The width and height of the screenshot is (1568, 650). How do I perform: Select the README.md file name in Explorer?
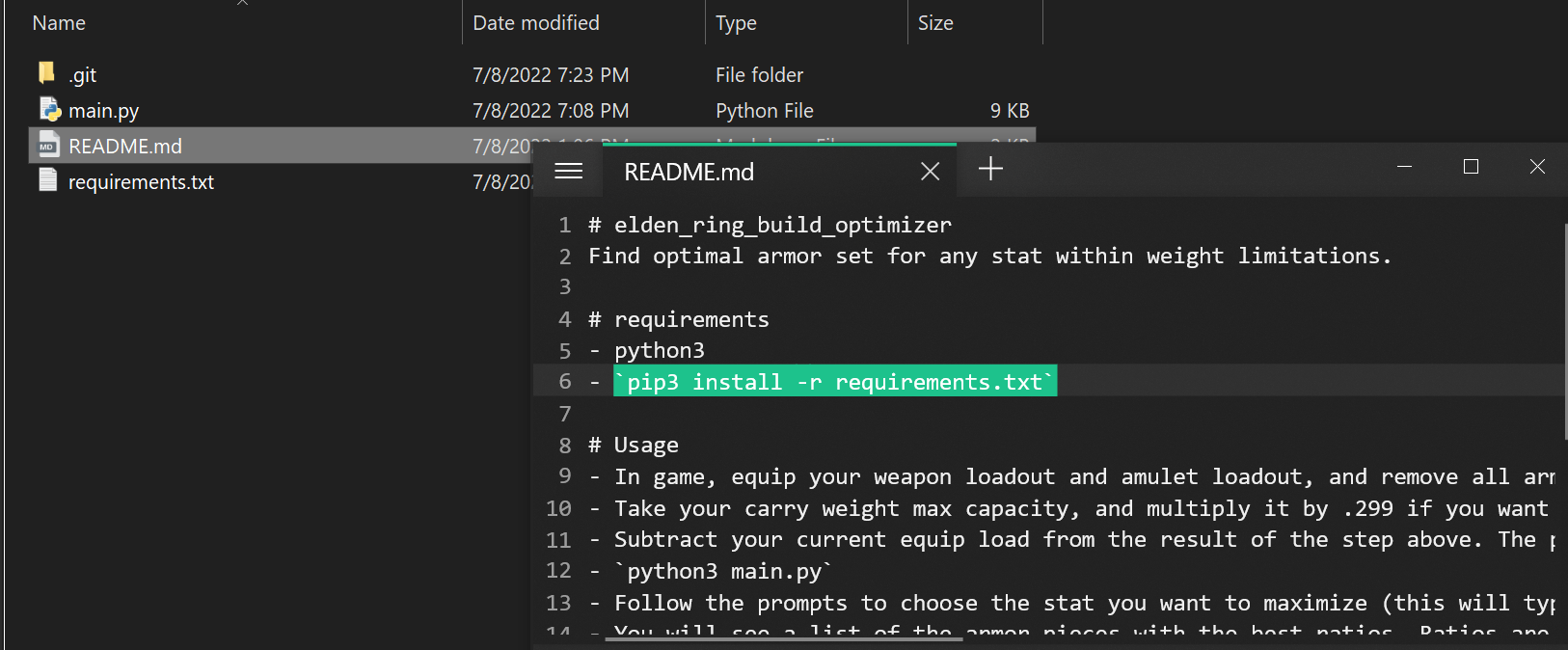[125, 147]
